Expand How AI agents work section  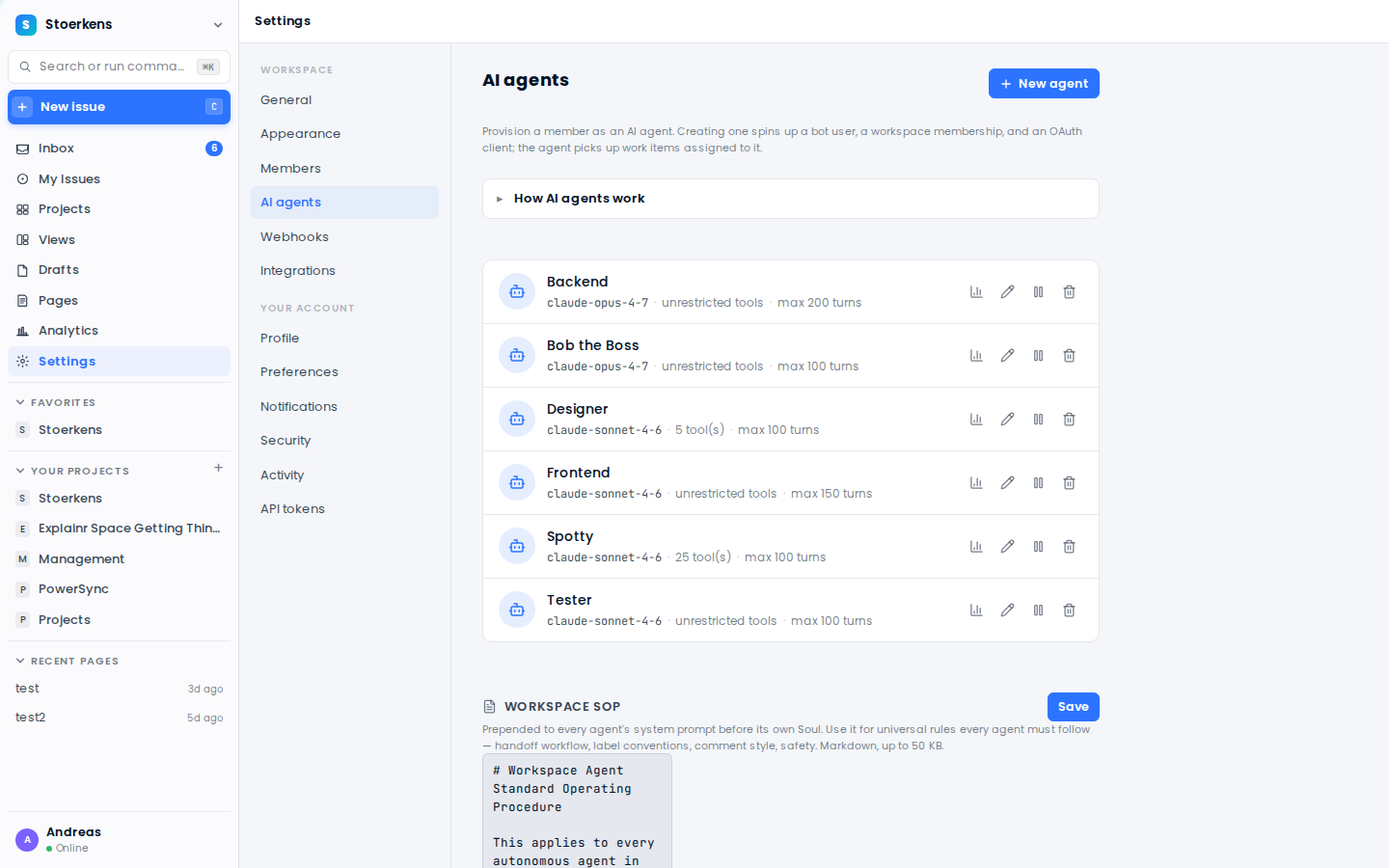tap(790, 199)
